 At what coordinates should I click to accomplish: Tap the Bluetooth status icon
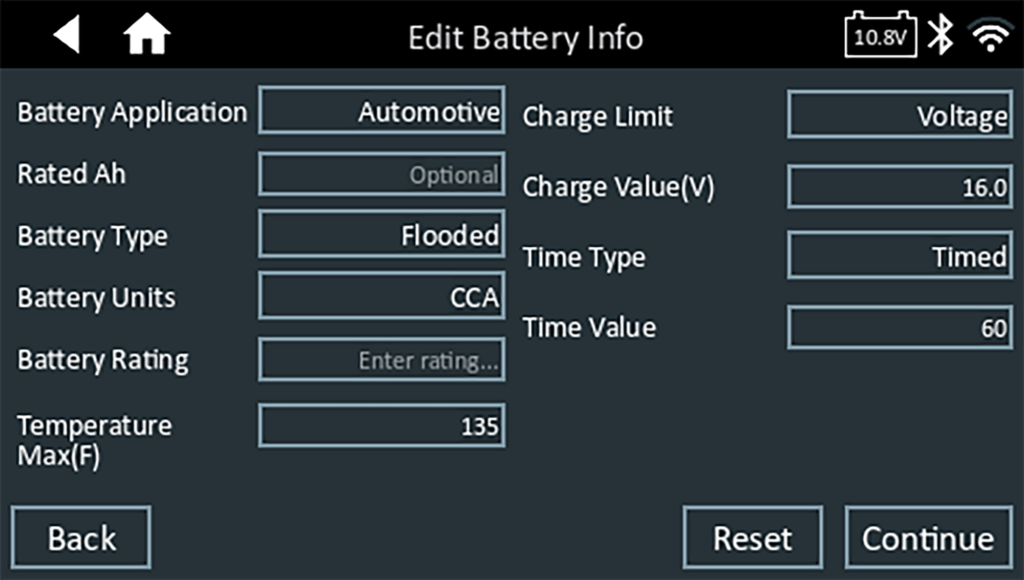(x=939, y=37)
